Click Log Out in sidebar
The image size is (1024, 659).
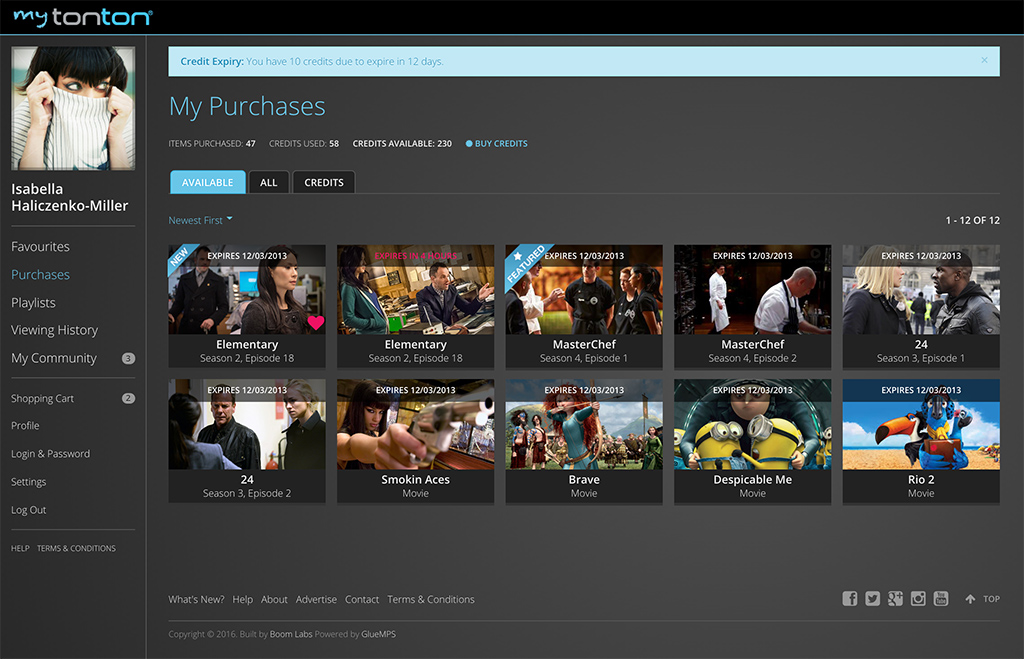click(29, 510)
